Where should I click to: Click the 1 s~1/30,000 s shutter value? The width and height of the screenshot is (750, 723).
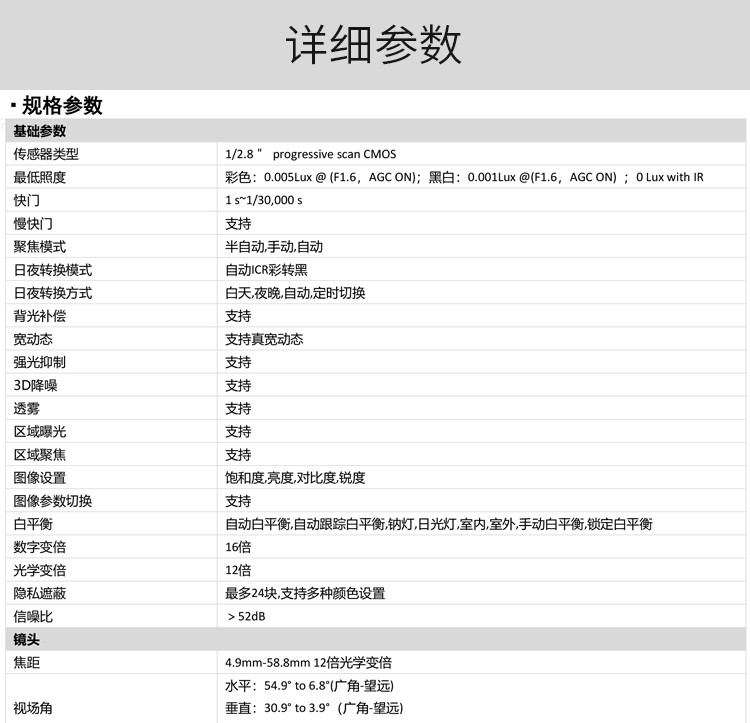[264, 200]
